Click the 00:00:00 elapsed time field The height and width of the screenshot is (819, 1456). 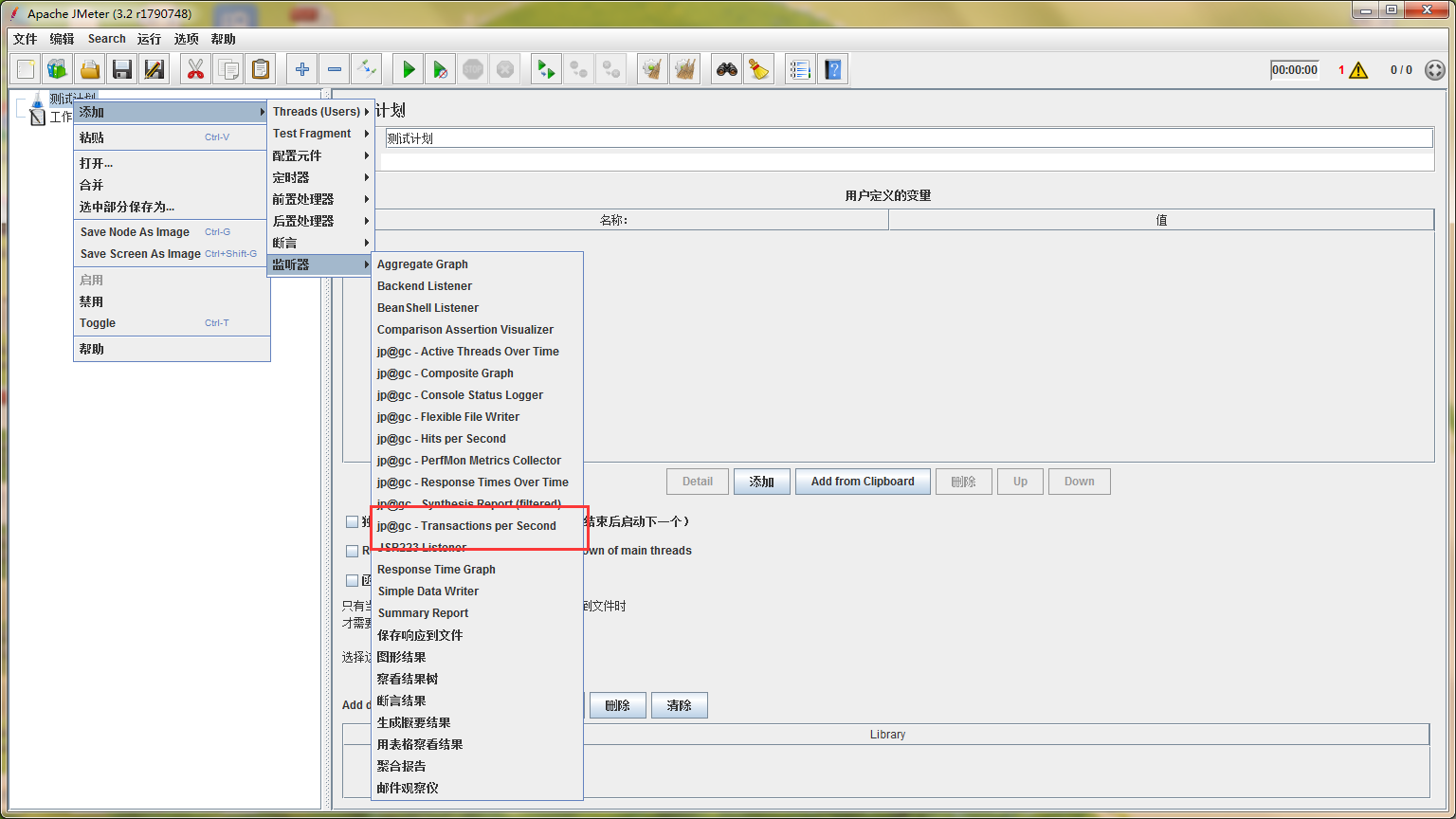(x=1295, y=70)
